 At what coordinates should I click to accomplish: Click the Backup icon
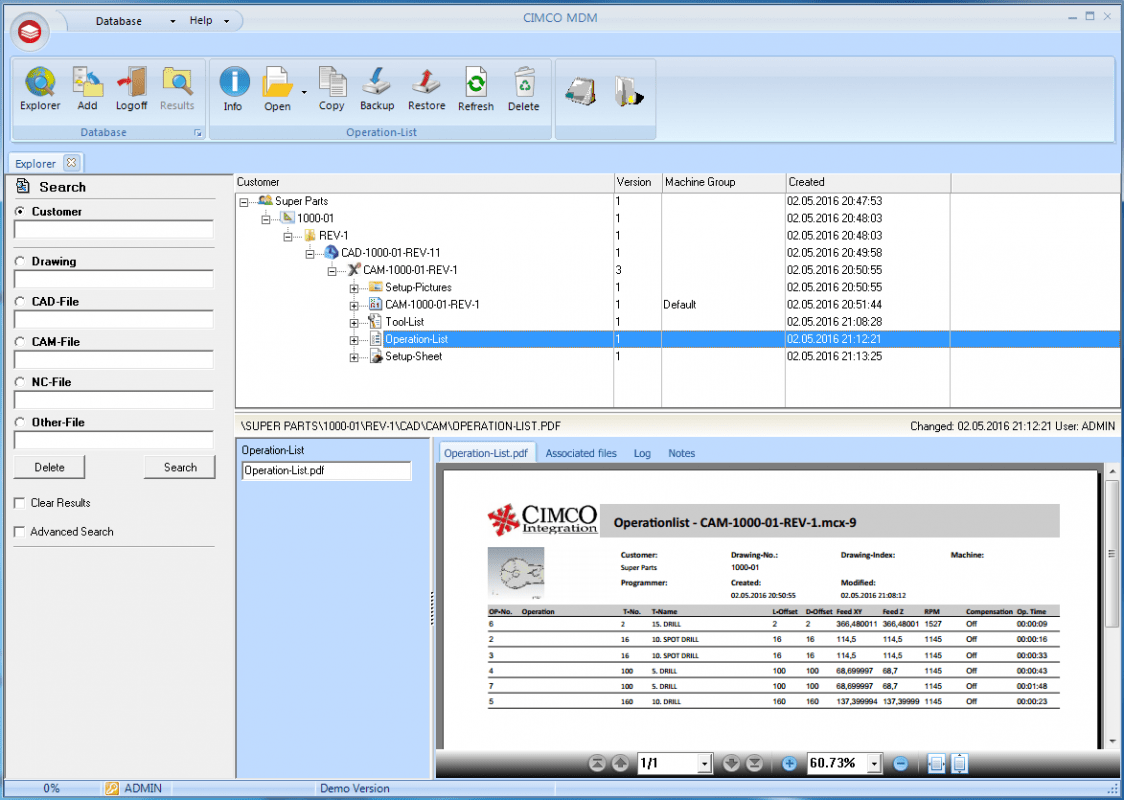[x=377, y=88]
